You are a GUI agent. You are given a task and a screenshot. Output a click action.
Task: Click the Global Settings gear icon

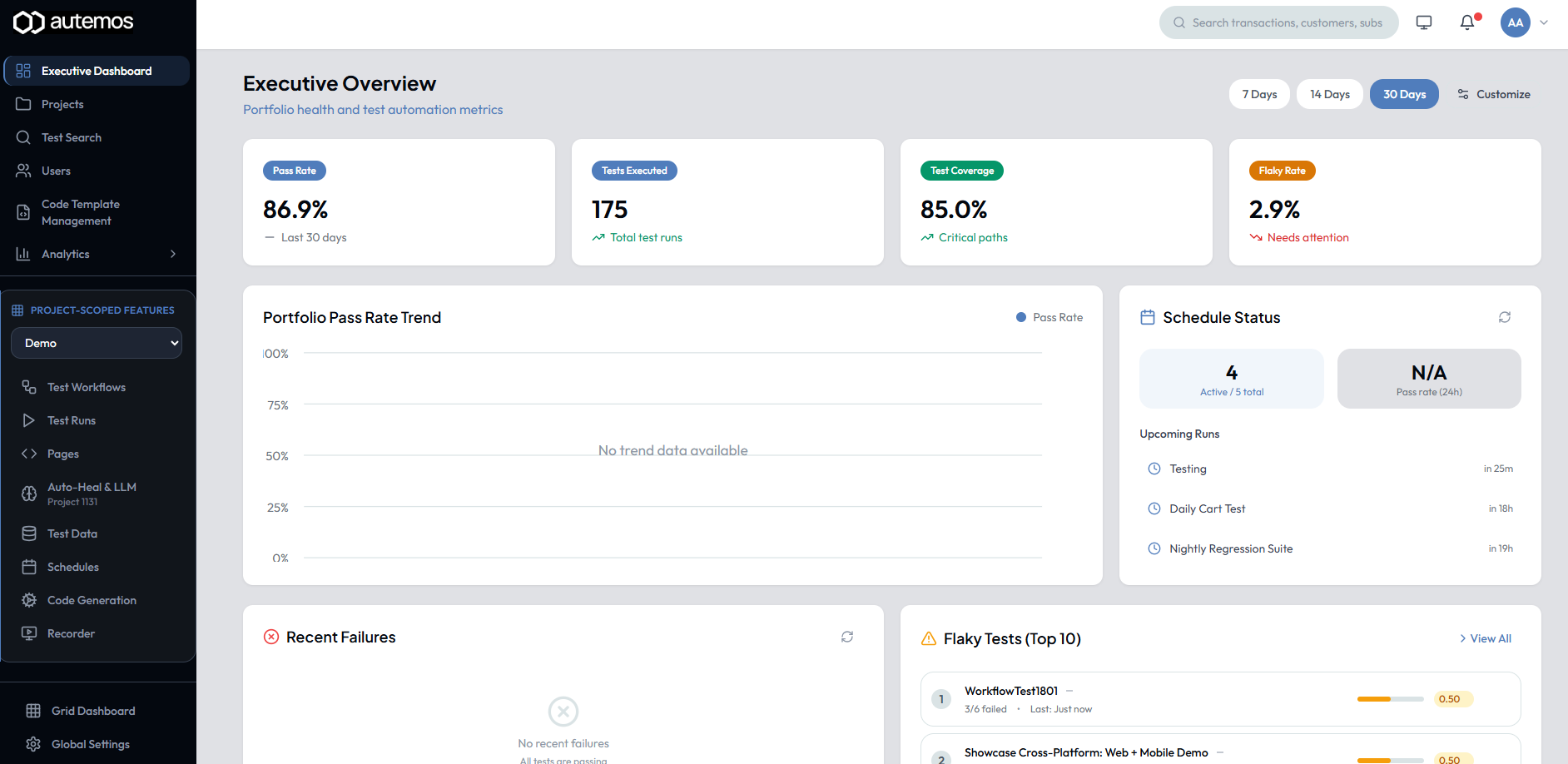point(33,744)
